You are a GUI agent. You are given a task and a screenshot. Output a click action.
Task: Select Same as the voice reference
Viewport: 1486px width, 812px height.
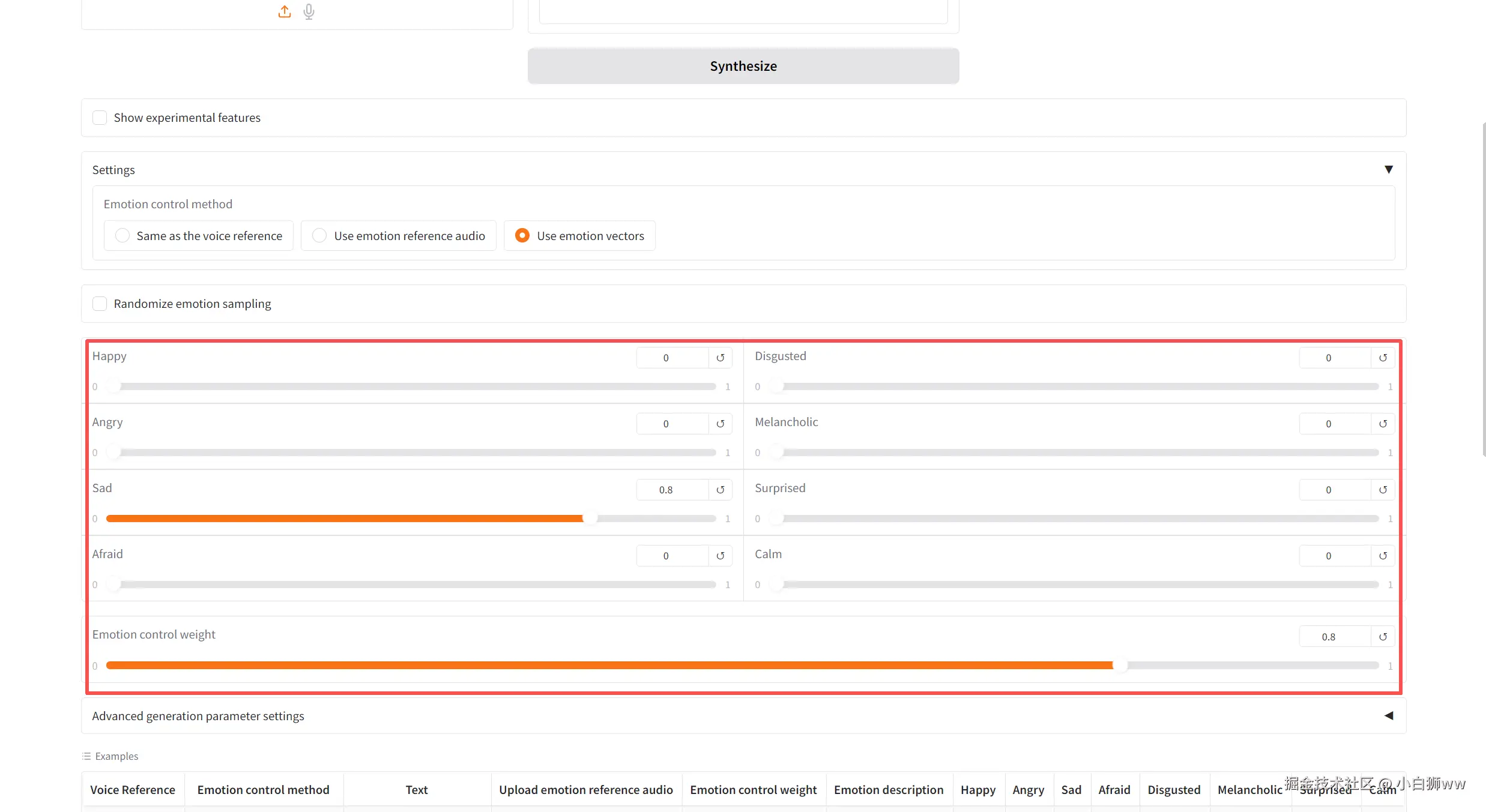(122, 236)
